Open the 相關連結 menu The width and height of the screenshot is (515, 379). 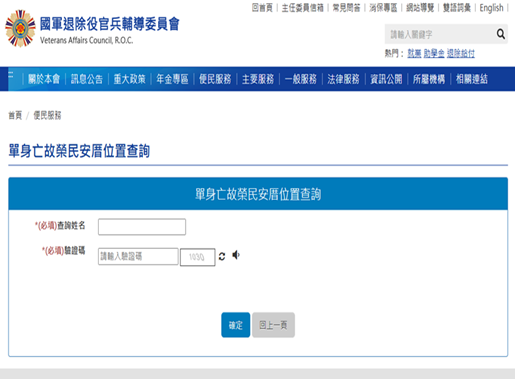click(x=472, y=79)
